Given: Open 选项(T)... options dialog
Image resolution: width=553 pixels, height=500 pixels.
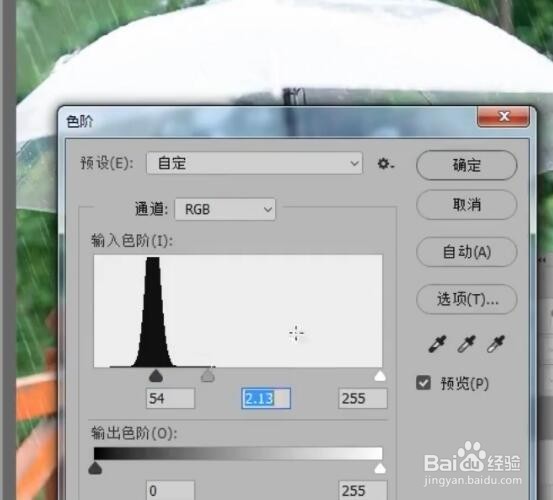Looking at the screenshot, I should pyautogui.click(x=467, y=299).
